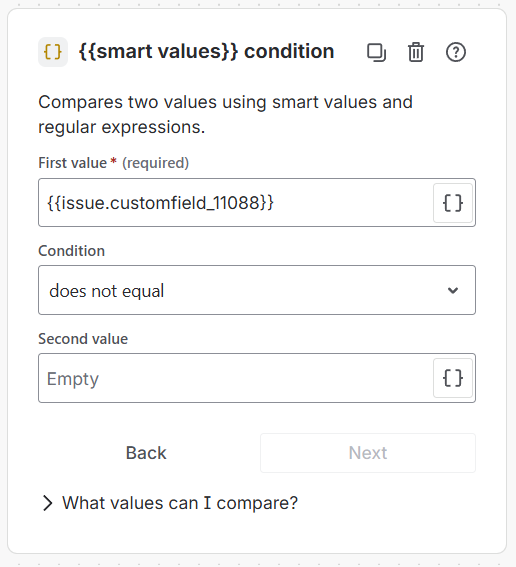
Task: Click the {{smart values}} condition title
Action: (206, 51)
